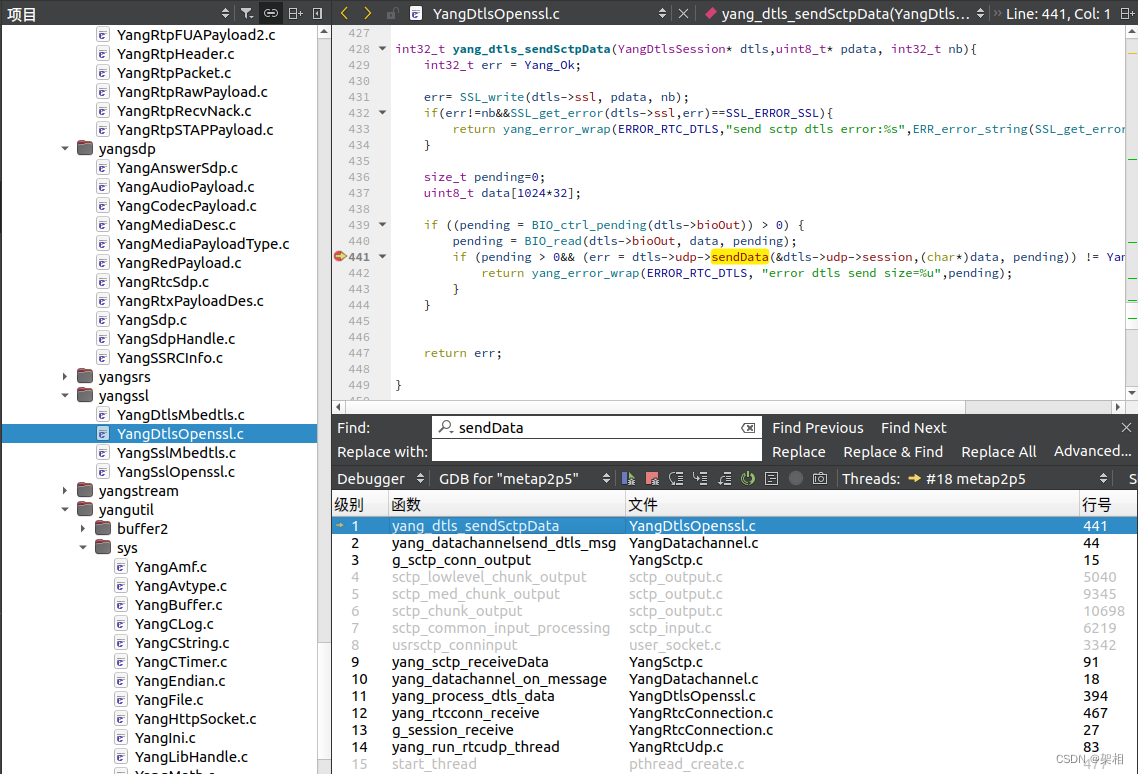This screenshot has height=774, width=1138.
Task: Open the breakpoints list icon in debugger toolbar
Action: pos(771,478)
